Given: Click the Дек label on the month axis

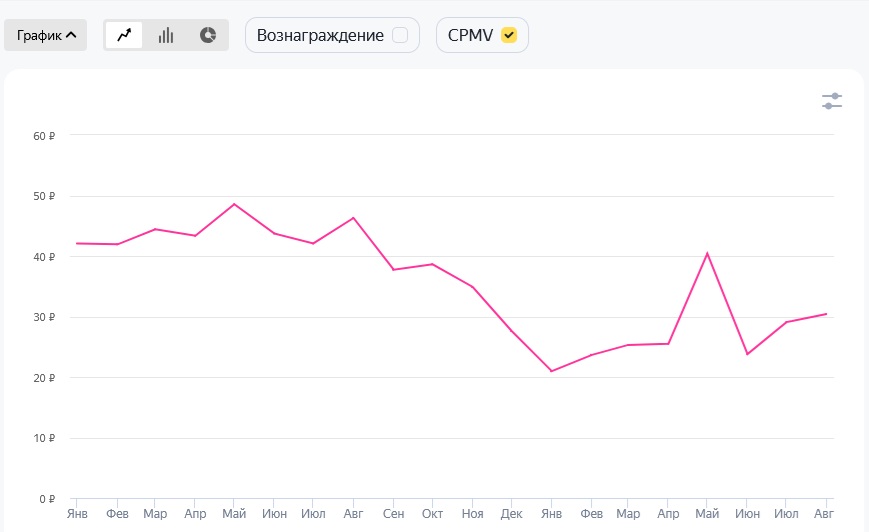Looking at the screenshot, I should click(511, 514).
